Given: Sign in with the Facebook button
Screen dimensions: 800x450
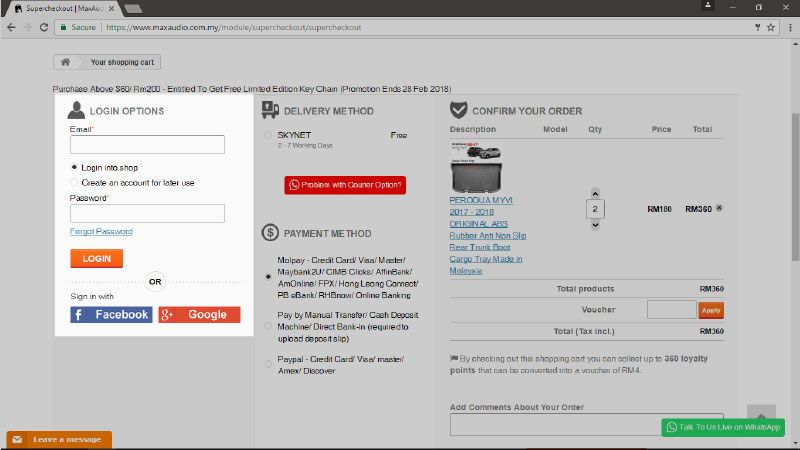Looking at the screenshot, I should (111, 315).
